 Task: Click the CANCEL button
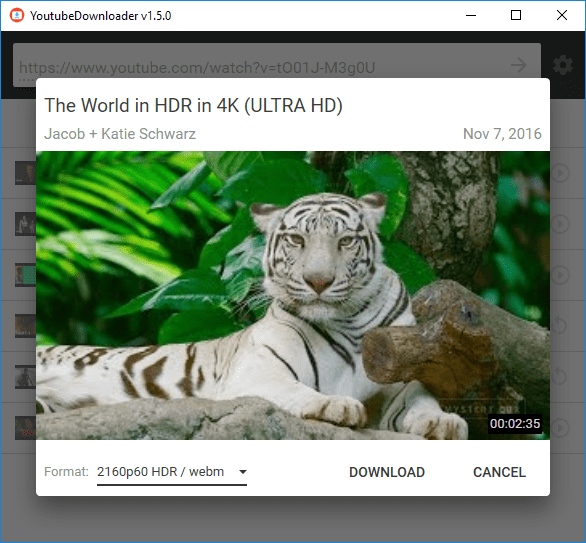pyautogui.click(x=499, y=472)
